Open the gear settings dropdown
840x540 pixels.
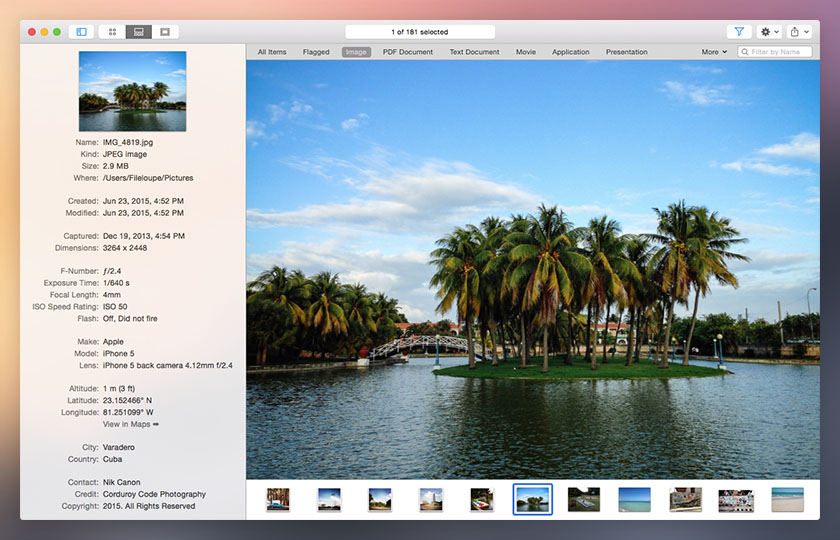(x=769, y=32)
